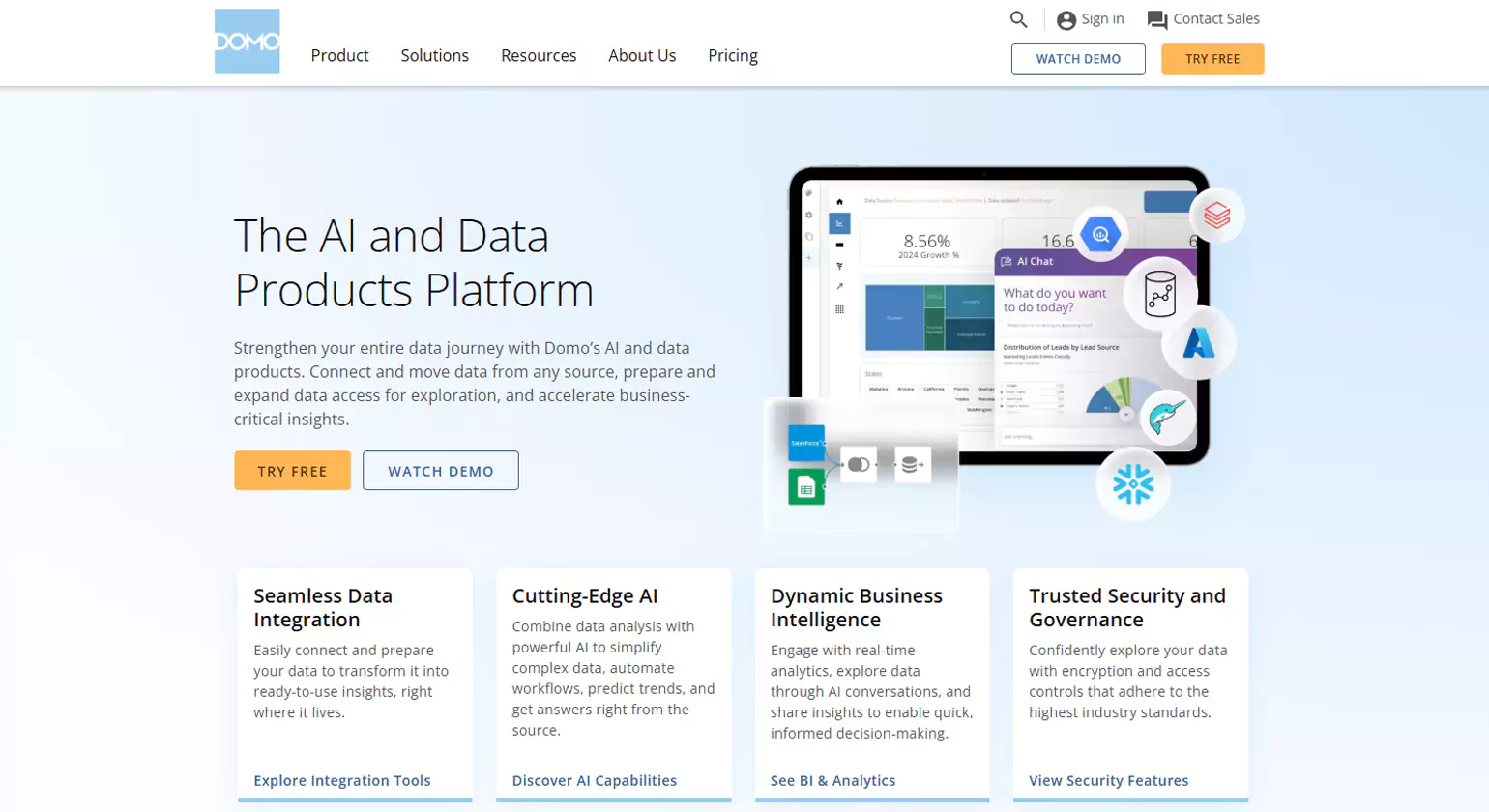Screen dimensions: 1489x812
Task: Click the red Databricks layered icon
Action: click(x=1216, y=215)
